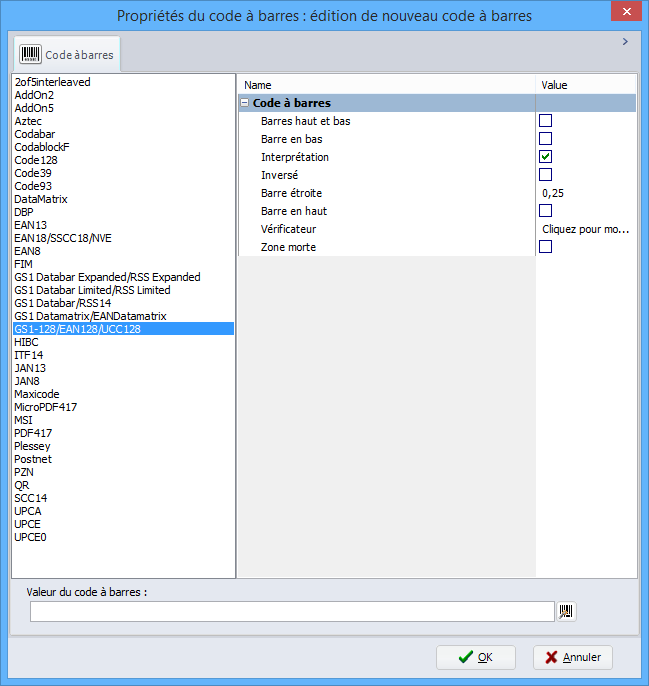
Task: Select Code128 barcode type
Action: click(x=34, y=160)
